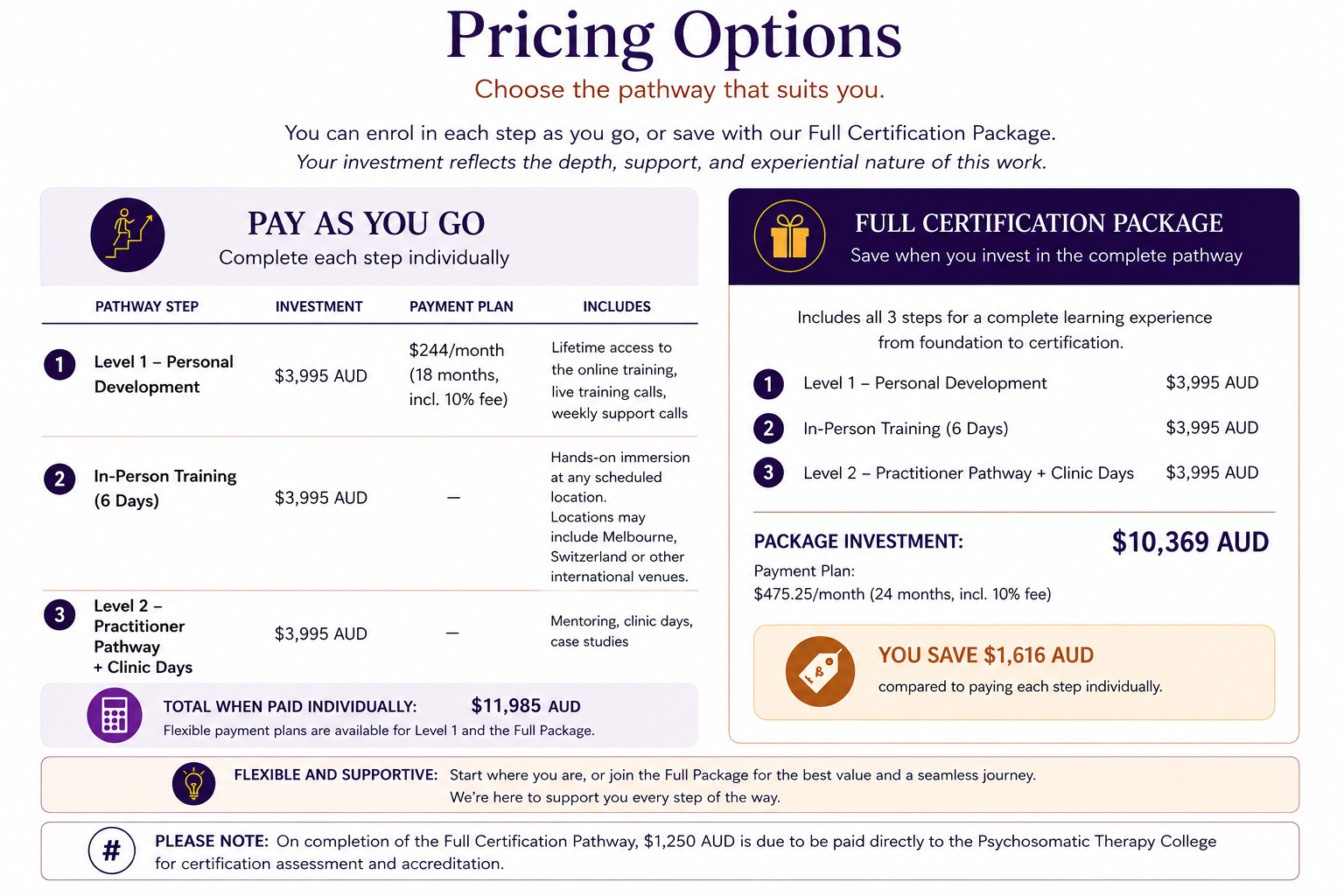
Task: Click the Full Certification Package heading
Action: [x=1039, y=224]
